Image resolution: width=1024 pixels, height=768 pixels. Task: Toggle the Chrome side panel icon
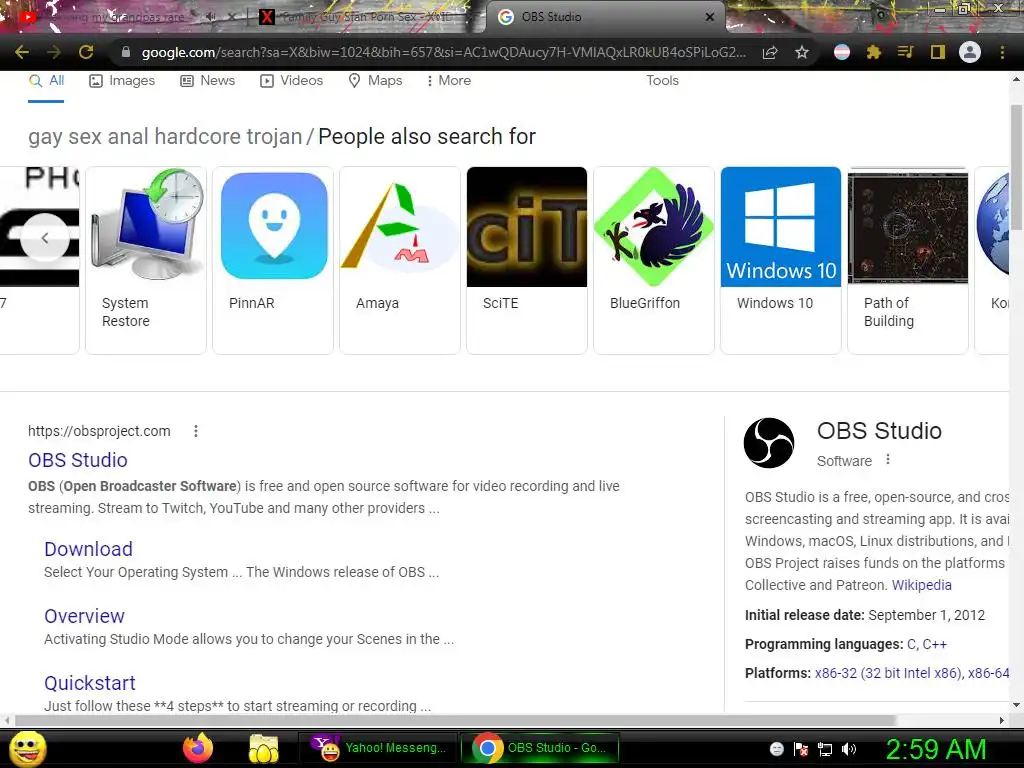click(x=938, y=52)
